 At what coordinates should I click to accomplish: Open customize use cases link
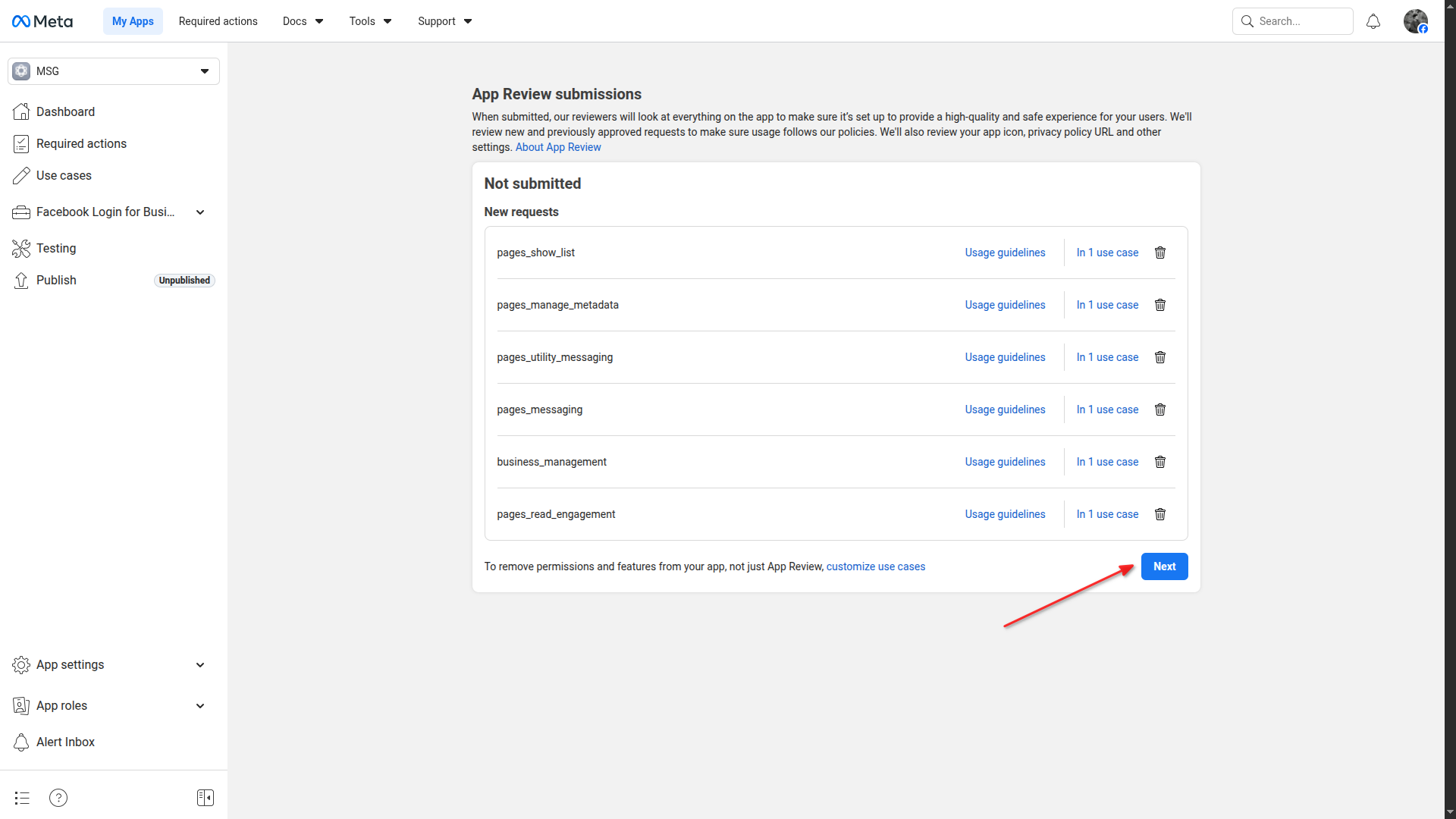pyautogui.click(x=875, y=566)
